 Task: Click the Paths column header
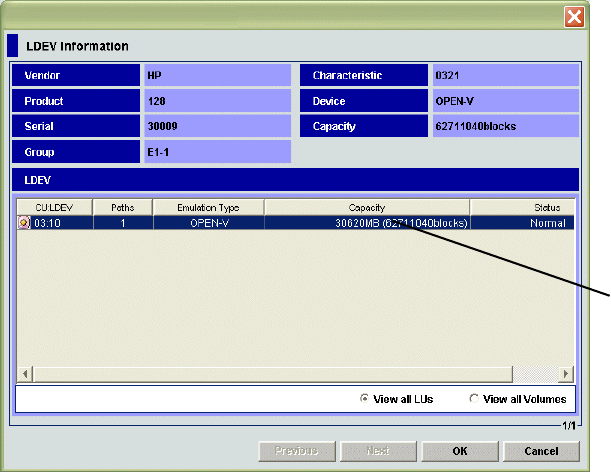pos(122,207)
